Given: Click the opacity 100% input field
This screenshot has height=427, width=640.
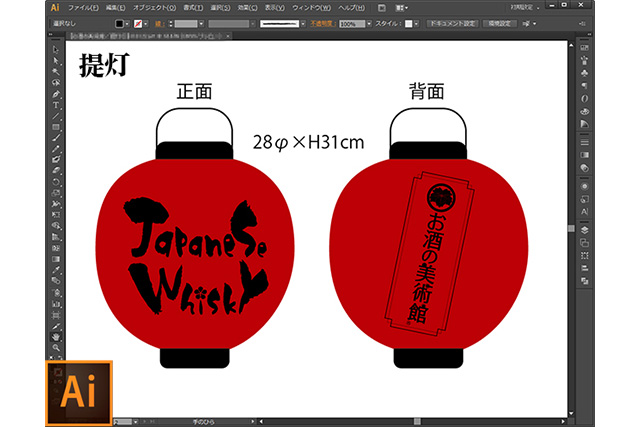Looking at the screenshot, I should coord(352,24).
